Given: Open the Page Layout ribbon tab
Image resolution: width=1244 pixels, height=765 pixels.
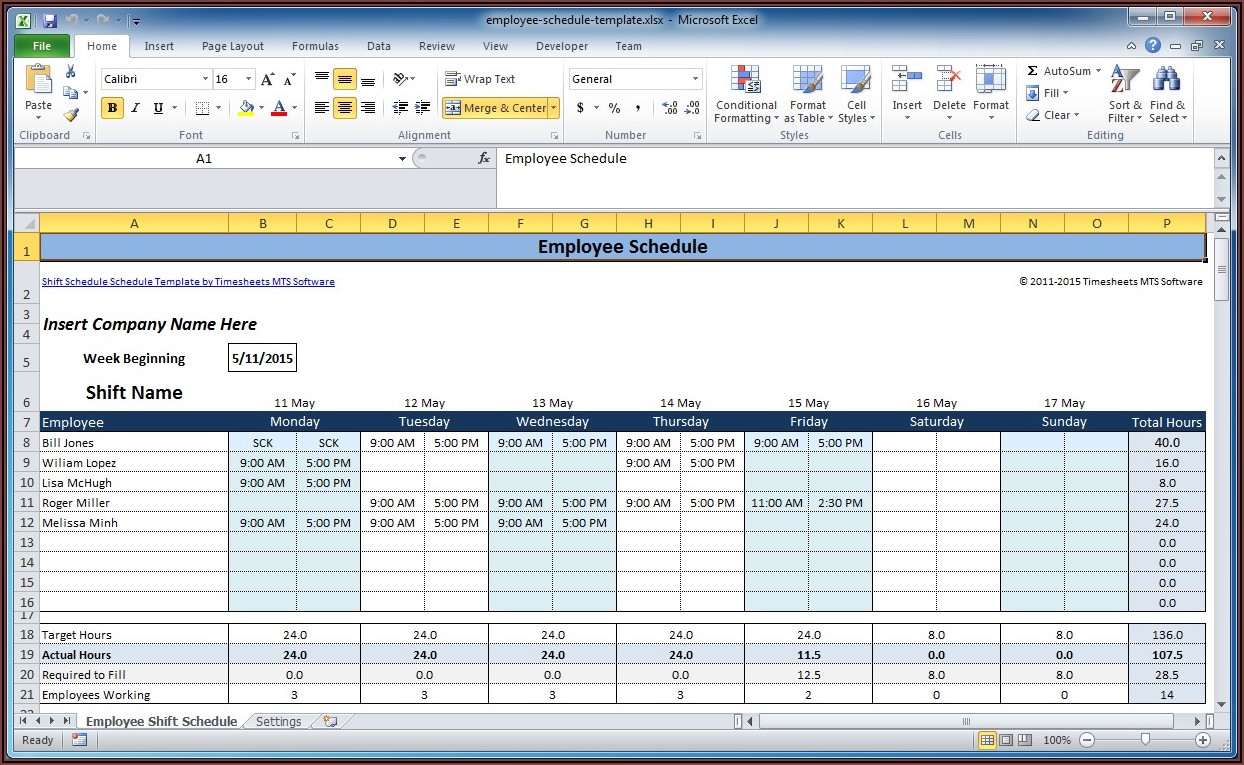Looking at the screenshot, I should click(x=232, y=46).
